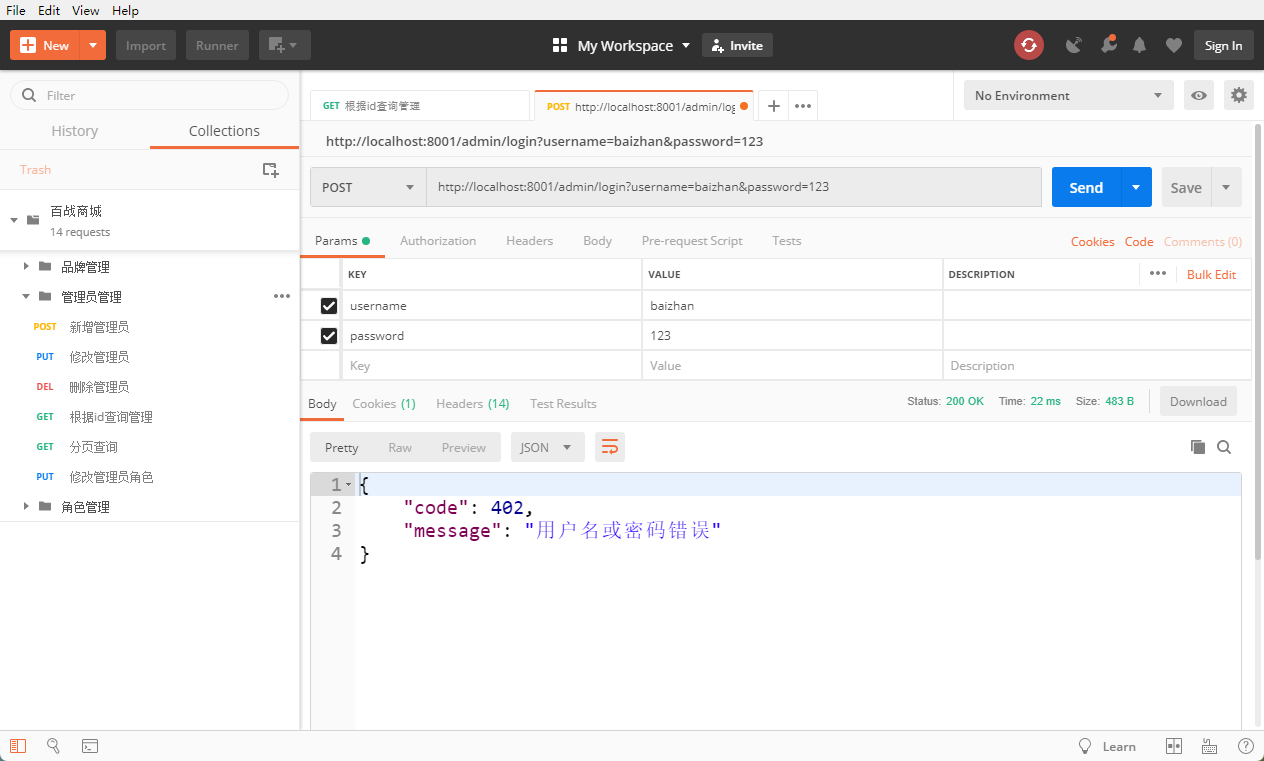
Task: Click the Invite button
Action: point(737,45)
